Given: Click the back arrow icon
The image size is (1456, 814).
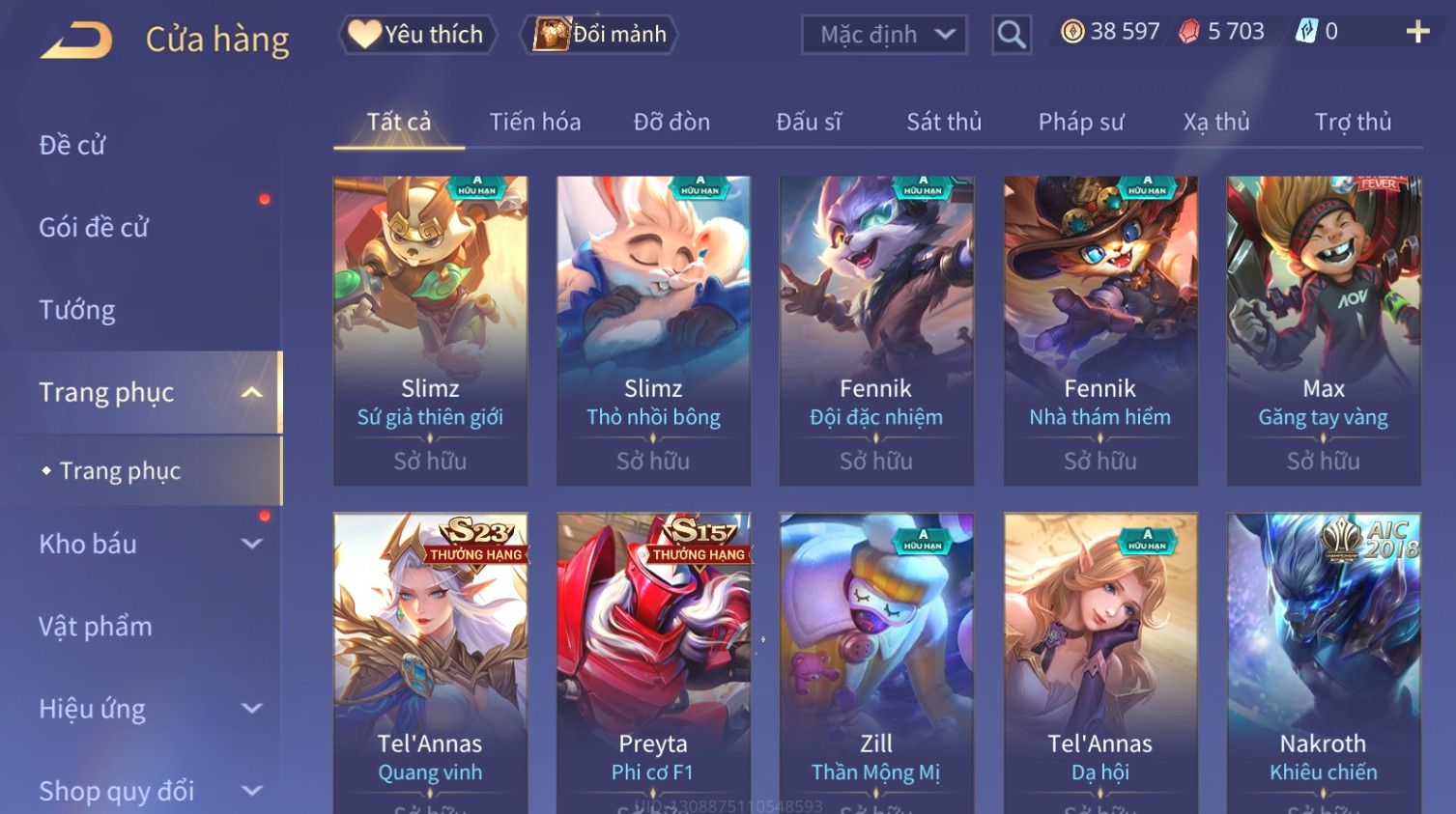Looking at the screenshot, I should pyautogui.click(x=76, y=42).
